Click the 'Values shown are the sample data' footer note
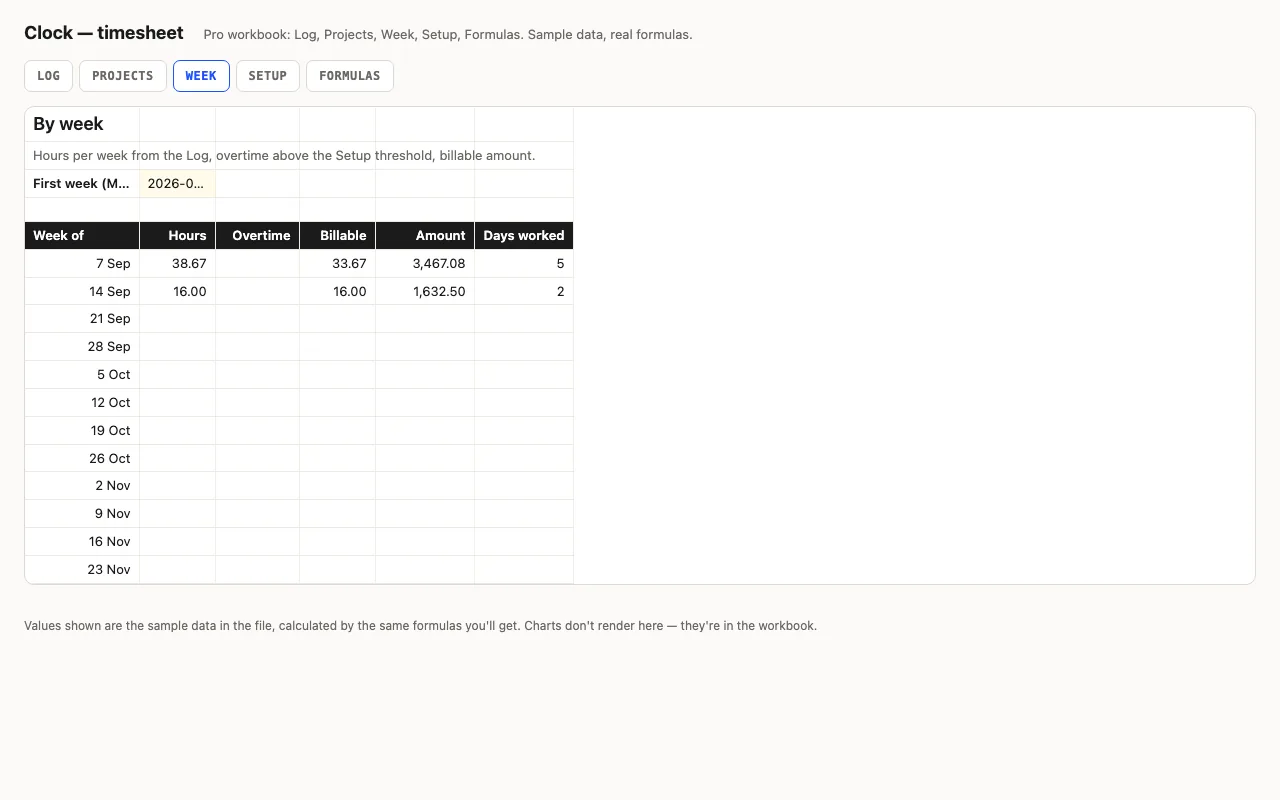Screen dimensions: 1280x800 coord(420,626)
